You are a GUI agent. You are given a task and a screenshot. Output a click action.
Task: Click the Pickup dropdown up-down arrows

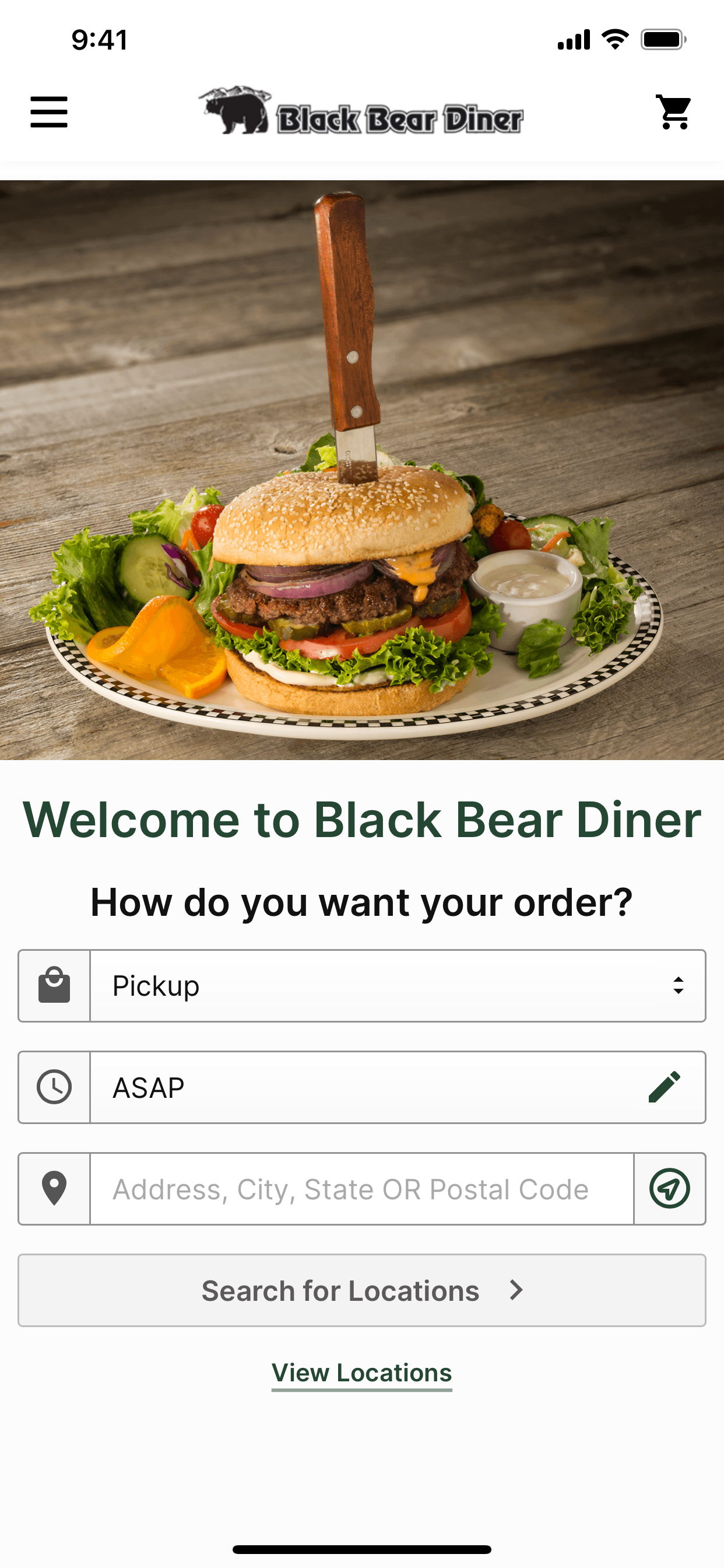[679, 985]
